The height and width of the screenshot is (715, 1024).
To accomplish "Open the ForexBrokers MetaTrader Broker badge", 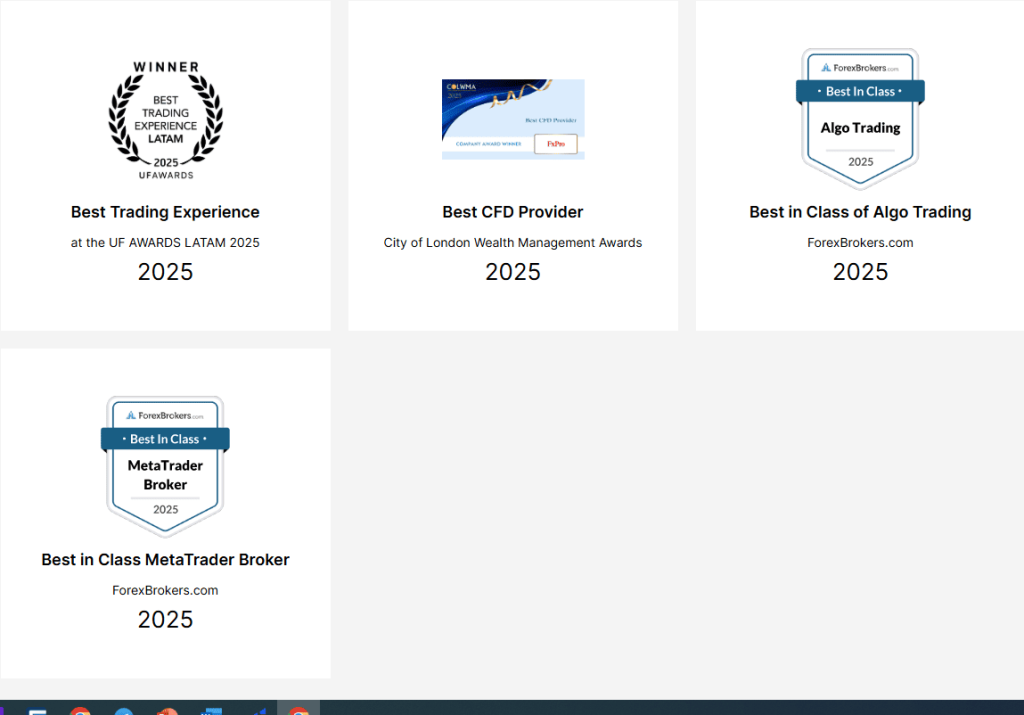I will click(x=165, y=467).
